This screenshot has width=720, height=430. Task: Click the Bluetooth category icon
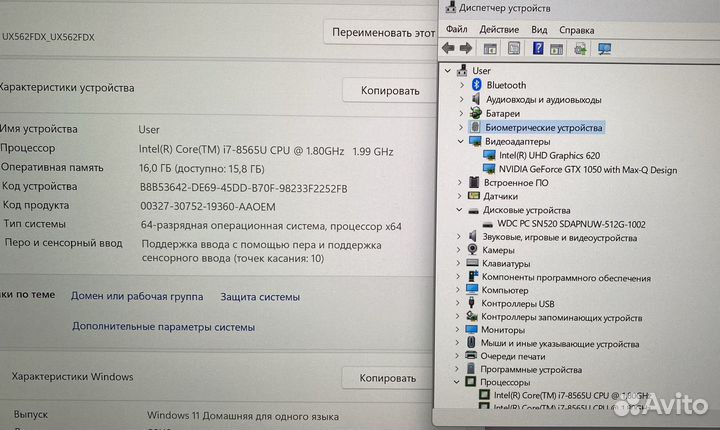(477, 85)
